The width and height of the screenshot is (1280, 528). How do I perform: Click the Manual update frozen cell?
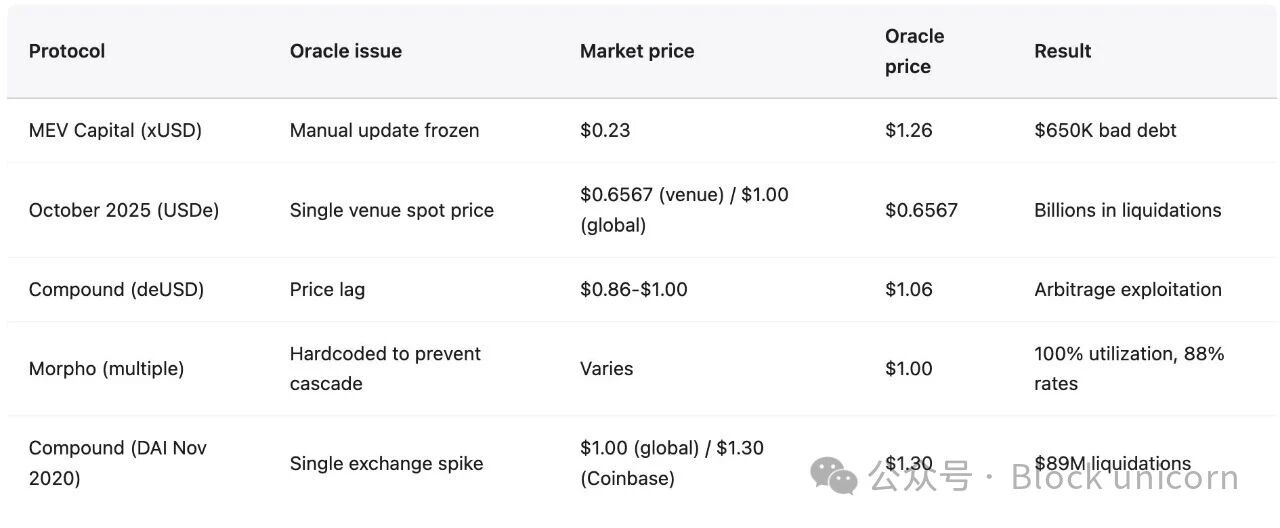pos(384,130)
